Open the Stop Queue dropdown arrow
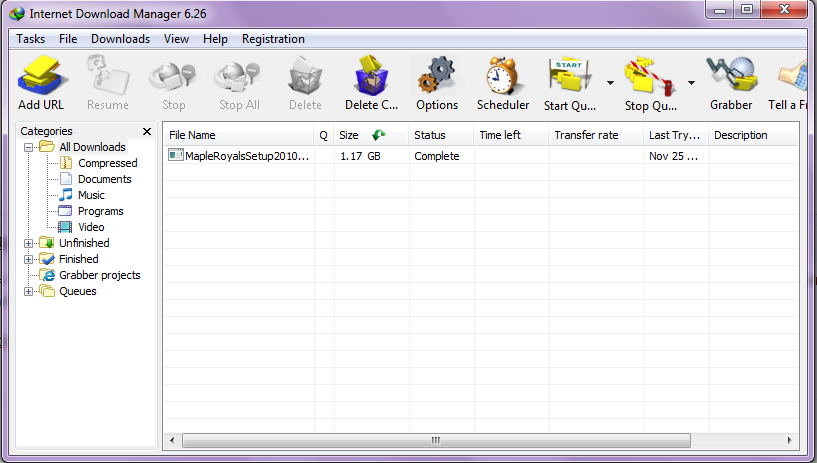Screen dimensions: 817x463 tap(691, 83)
